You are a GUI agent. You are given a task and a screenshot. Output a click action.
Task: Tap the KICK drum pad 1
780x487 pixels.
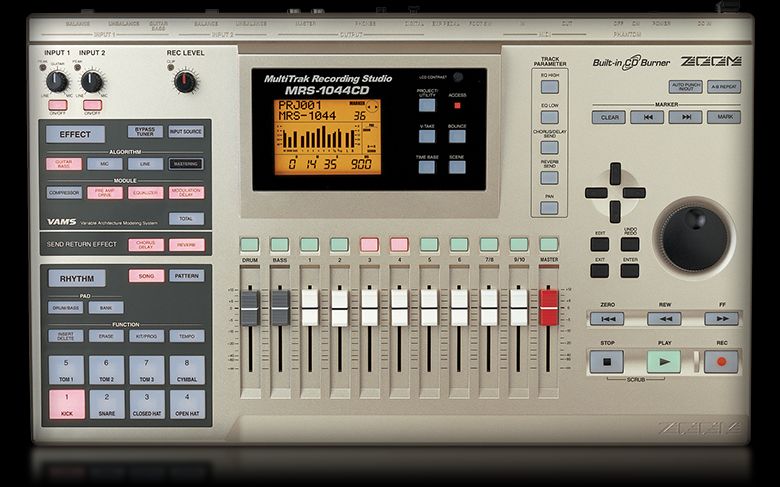coord(67,404)
